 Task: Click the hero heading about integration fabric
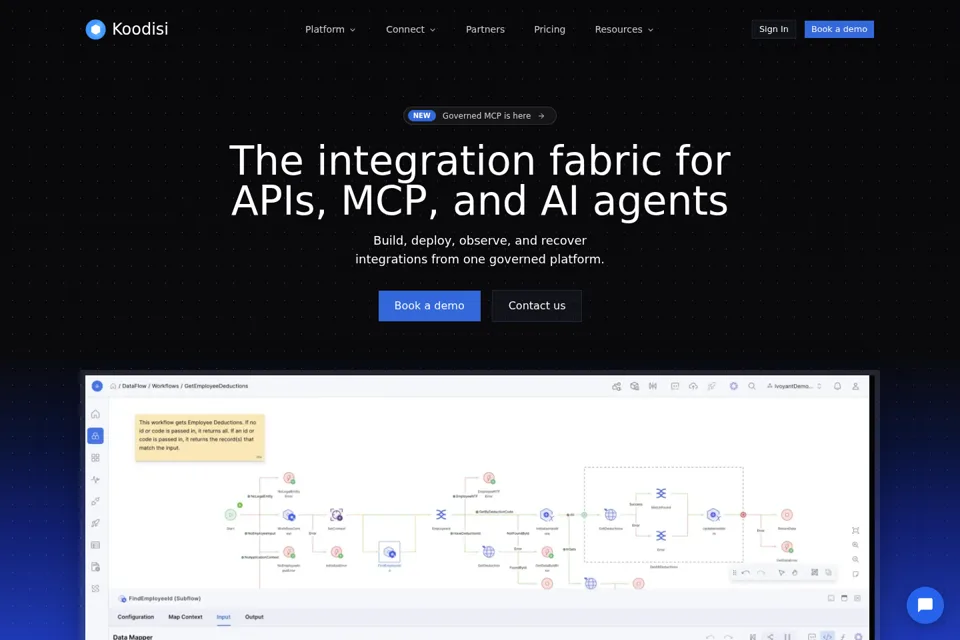479,180
